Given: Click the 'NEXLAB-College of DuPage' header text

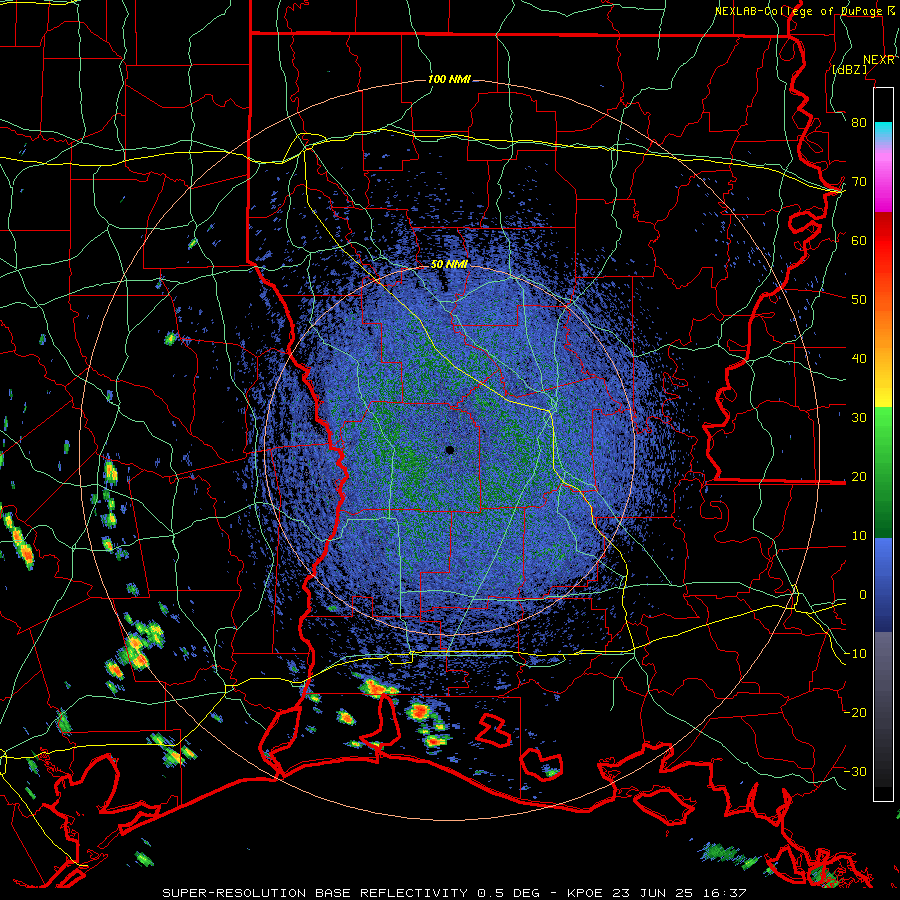Looking at the screenshot, I should click(797, 11).
